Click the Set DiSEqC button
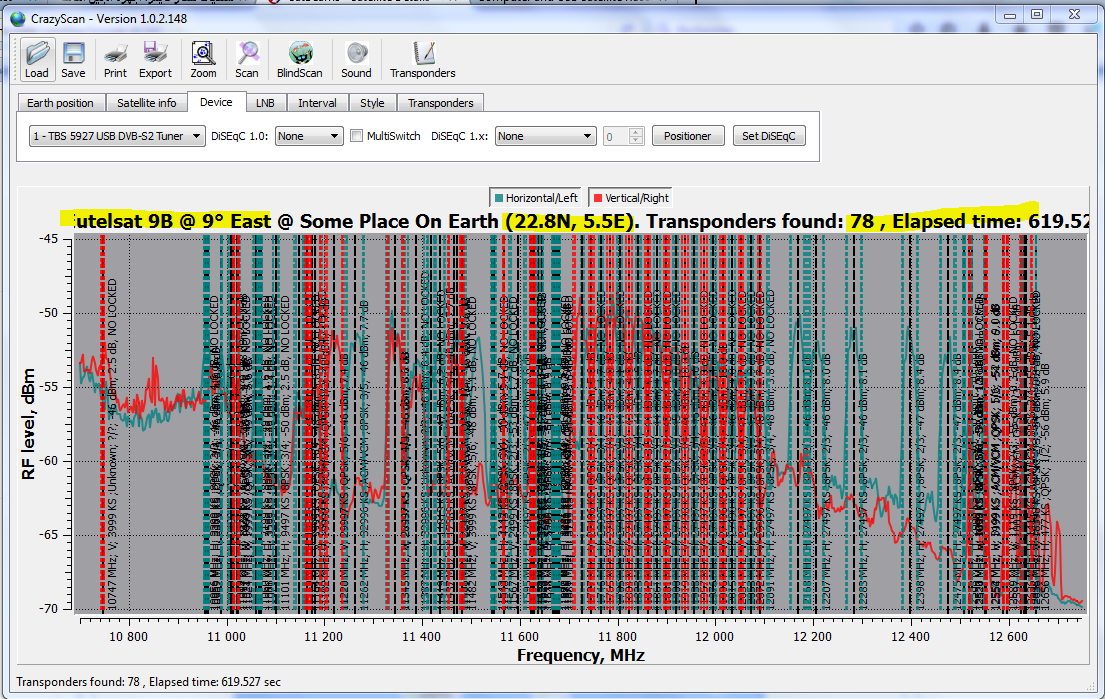 [768, 136]
